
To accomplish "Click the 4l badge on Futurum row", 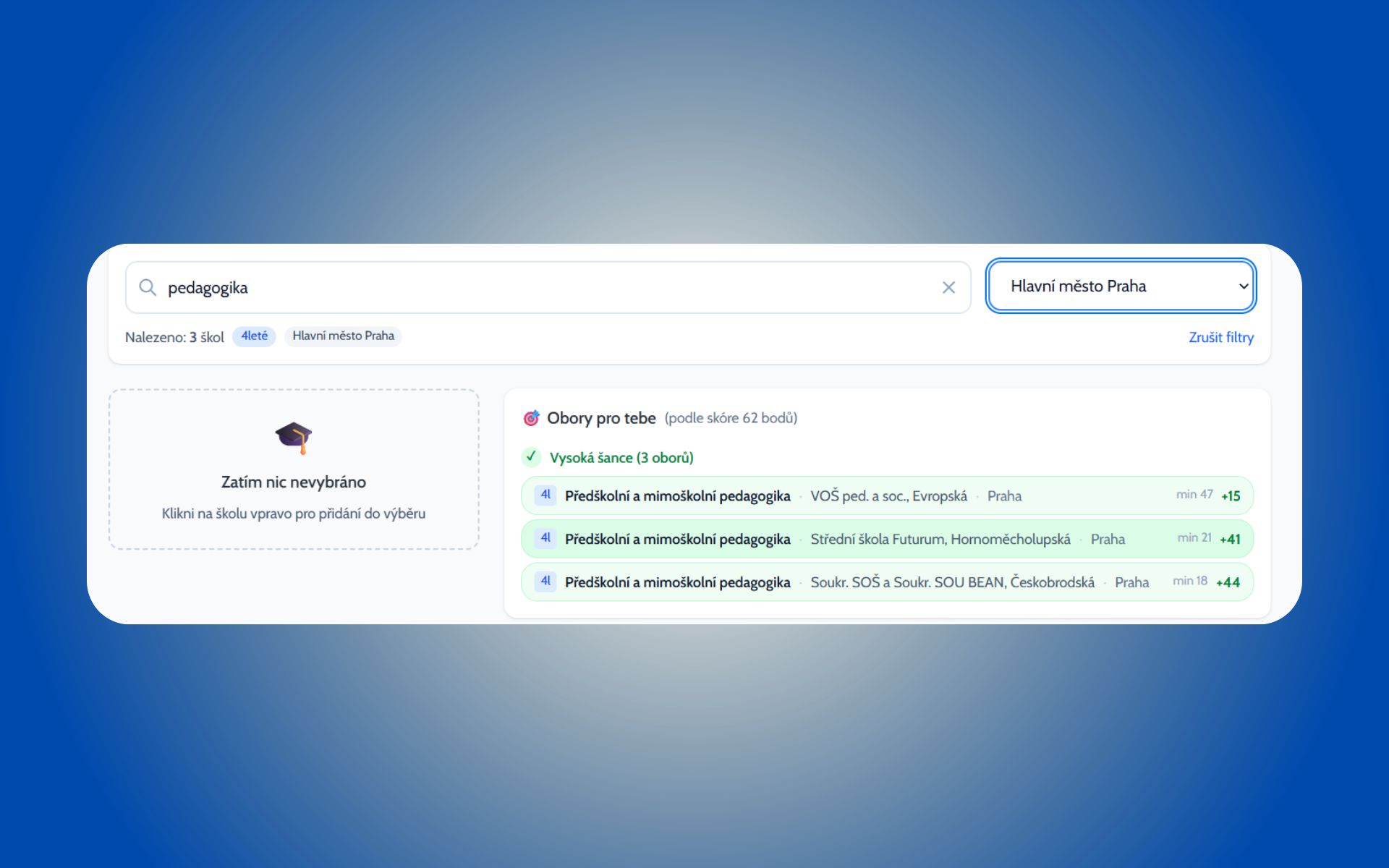I will click(545, 538).
